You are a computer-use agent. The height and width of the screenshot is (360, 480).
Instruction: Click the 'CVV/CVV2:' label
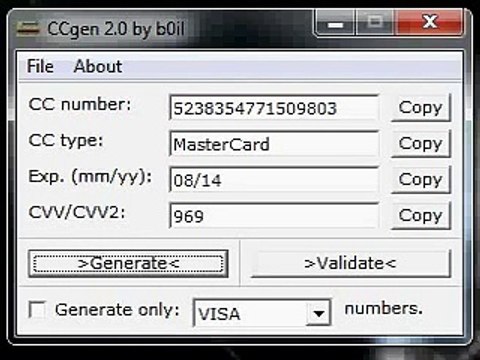(x=77, y=212)
